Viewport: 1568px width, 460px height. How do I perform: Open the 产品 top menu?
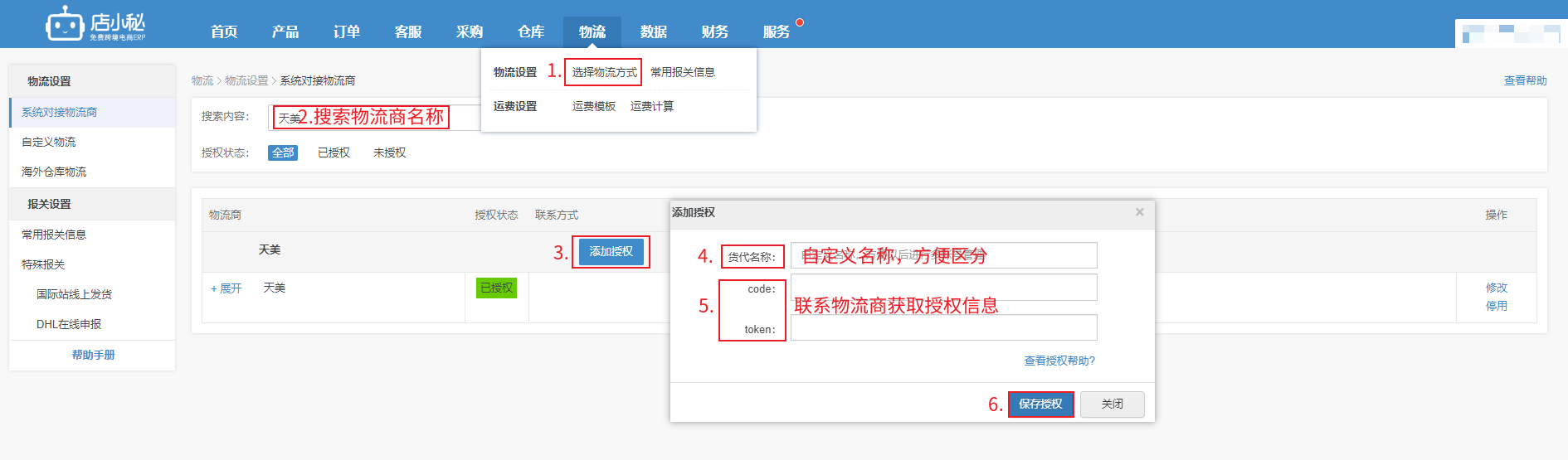pos(285,31)
